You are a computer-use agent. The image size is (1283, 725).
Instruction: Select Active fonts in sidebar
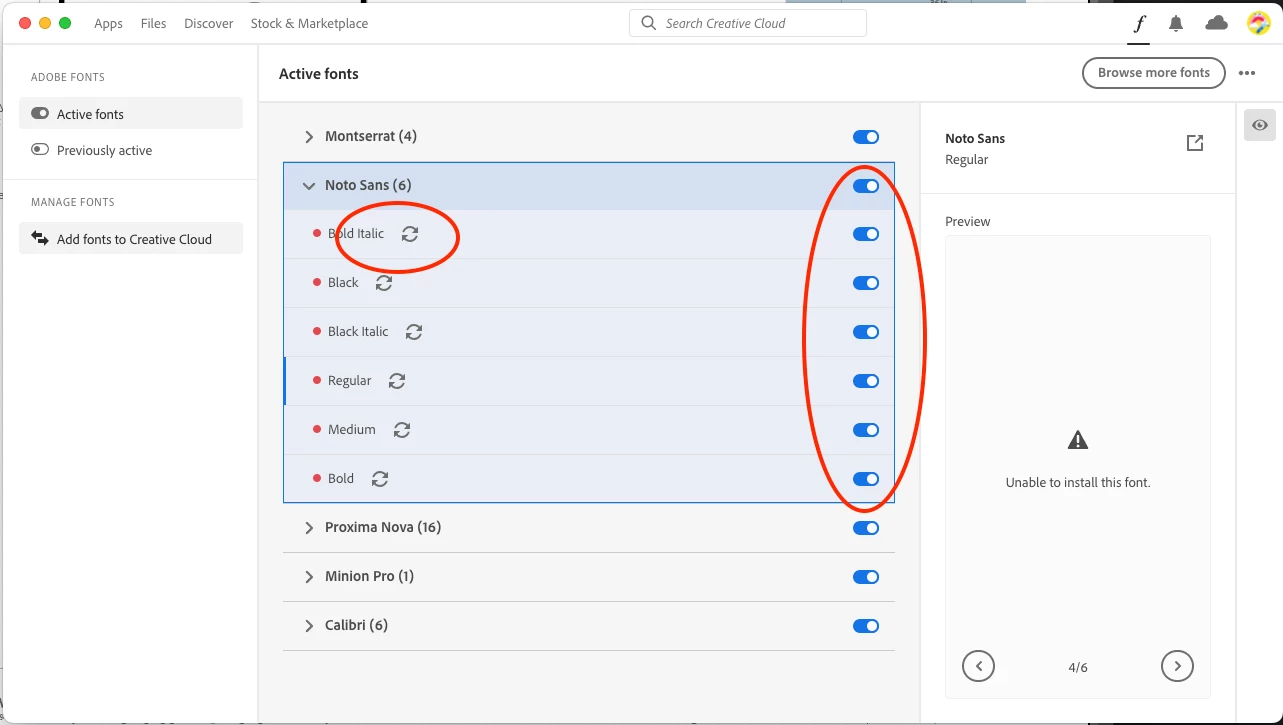131,113
